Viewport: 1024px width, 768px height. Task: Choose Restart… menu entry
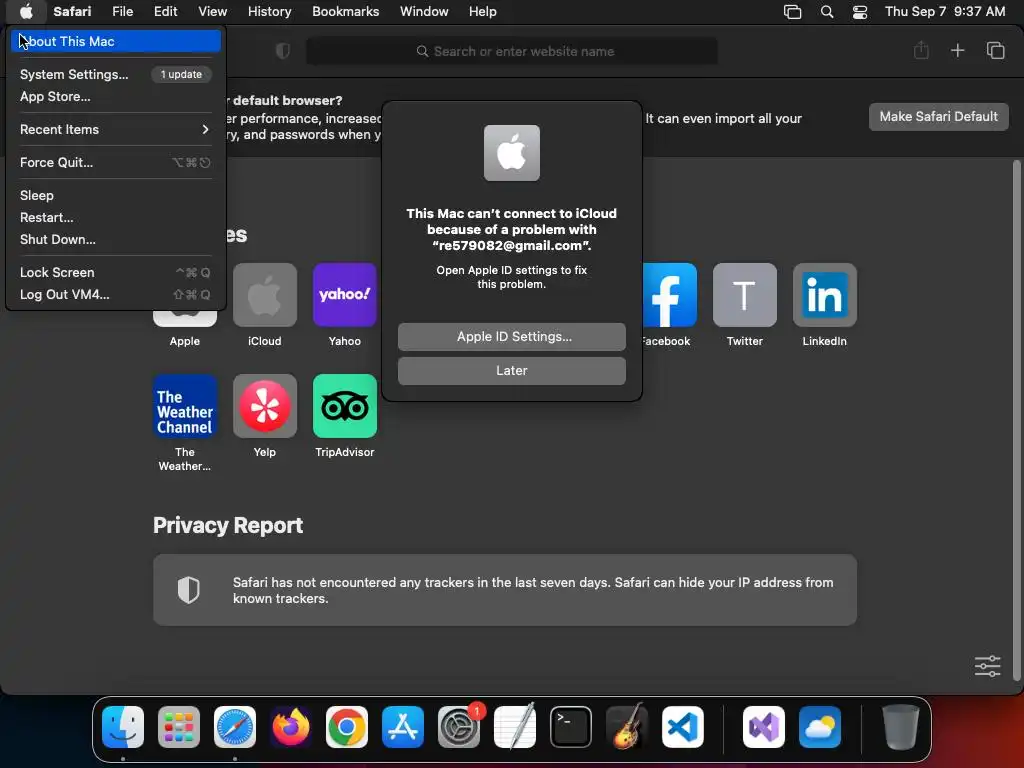[x=116, y=217]
